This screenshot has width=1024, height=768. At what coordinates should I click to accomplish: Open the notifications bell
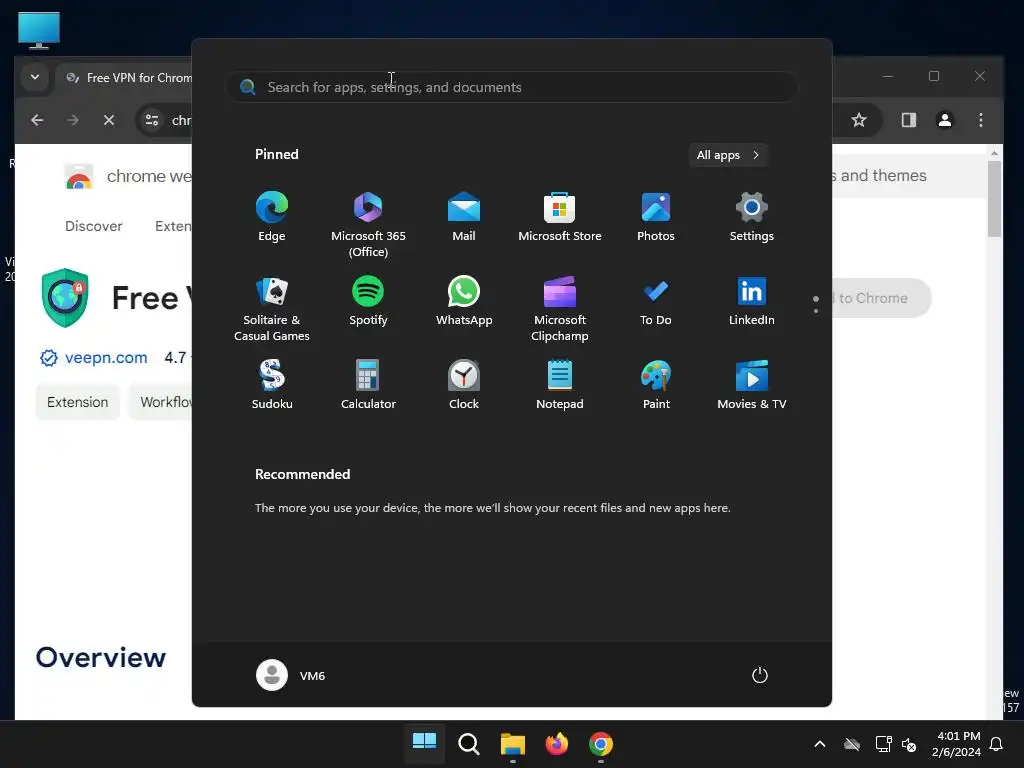(997, 744)
